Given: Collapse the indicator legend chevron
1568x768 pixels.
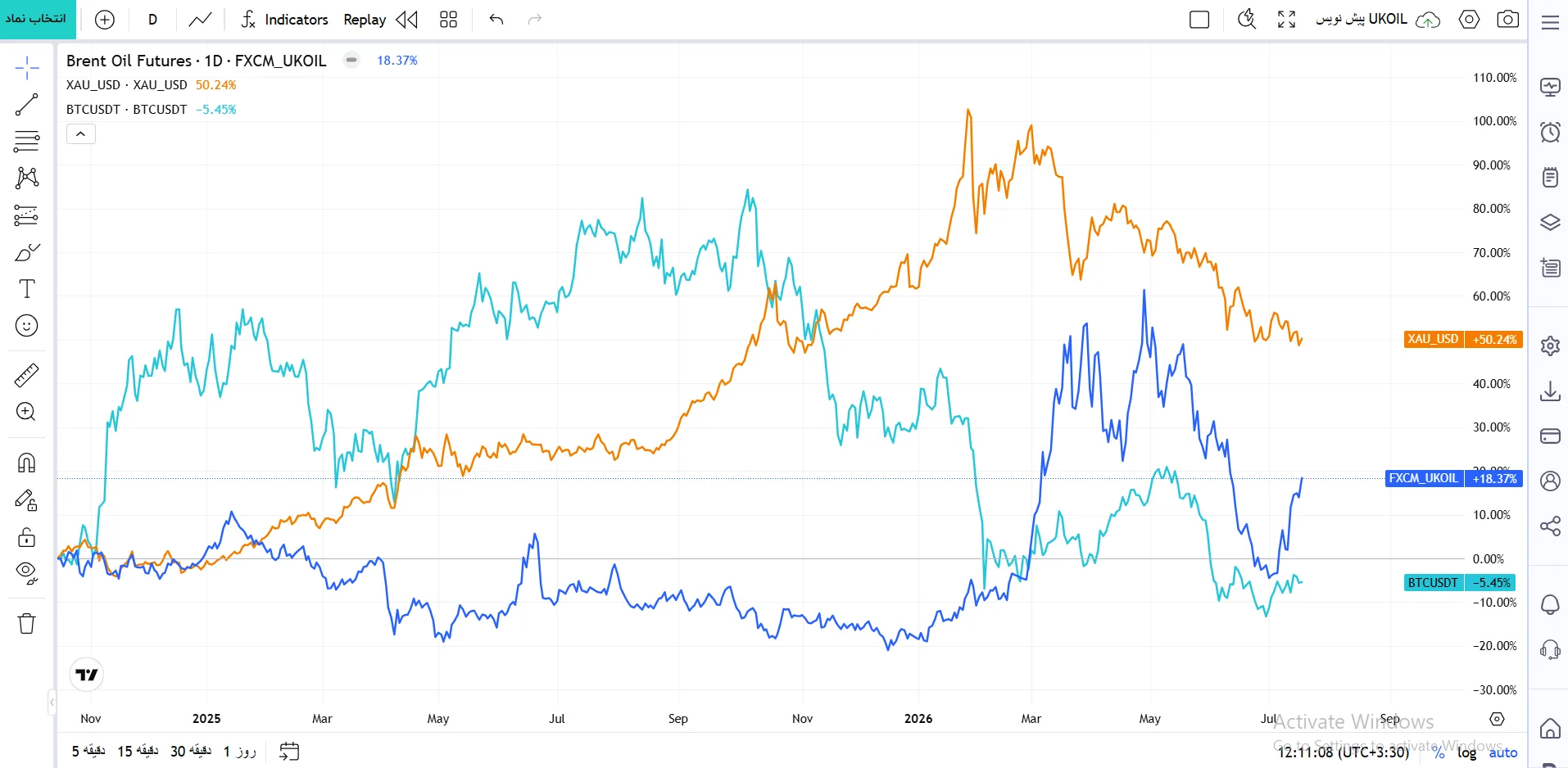Looking at the screenshot, I should point(81,133).
